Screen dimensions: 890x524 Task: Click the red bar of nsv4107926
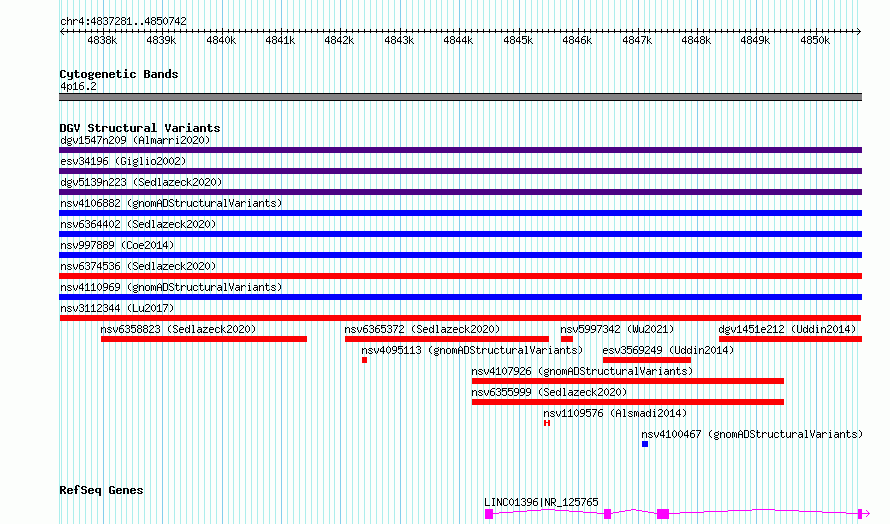coord(628,381)
